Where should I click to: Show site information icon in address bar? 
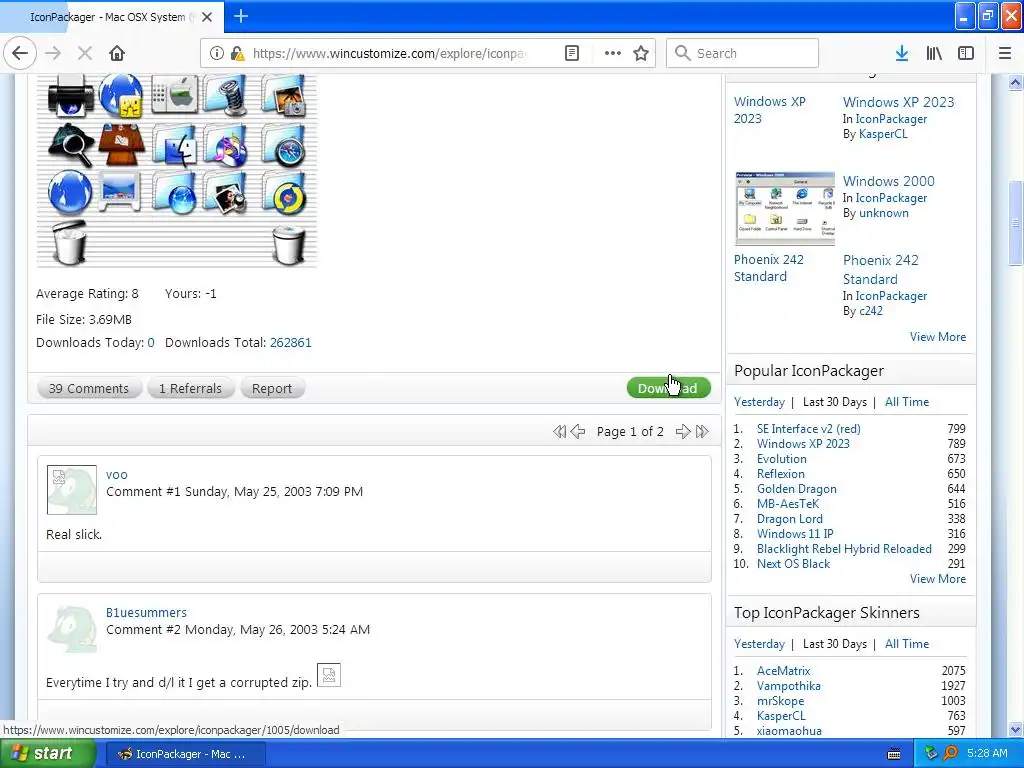pyautogui.click(x=217, y=54)
